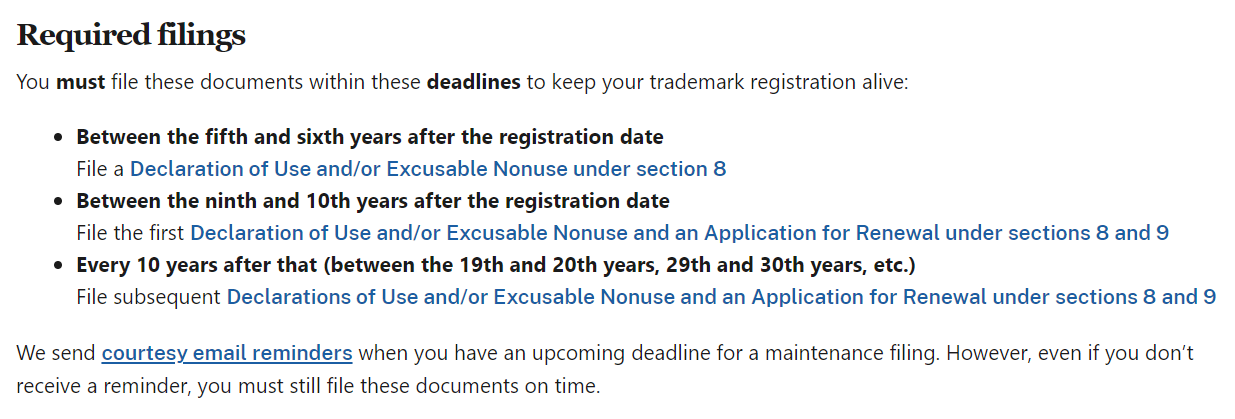Select the ninth and 10th years bullet heading
The width and height of the screenshot is (1235, 419).
[373, 201]
